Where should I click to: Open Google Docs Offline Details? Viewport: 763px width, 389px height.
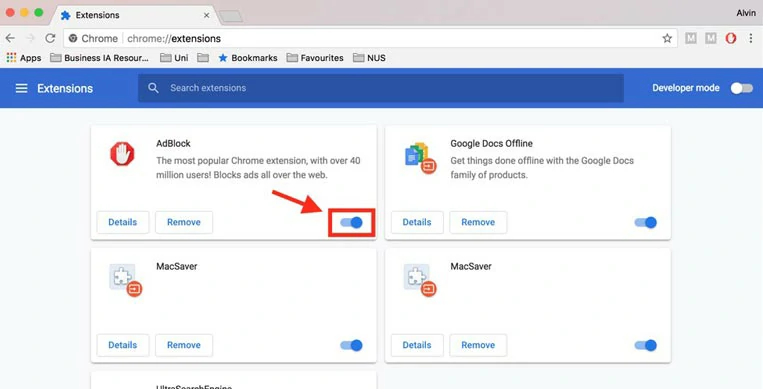click(x=417, y=222)
